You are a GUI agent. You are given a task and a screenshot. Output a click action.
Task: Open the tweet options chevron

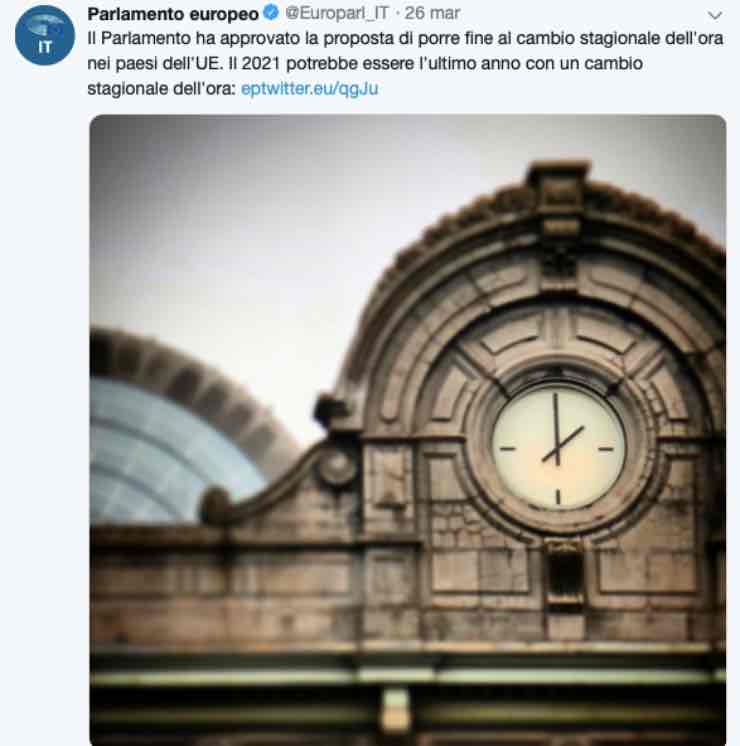(x=715, y=15)
